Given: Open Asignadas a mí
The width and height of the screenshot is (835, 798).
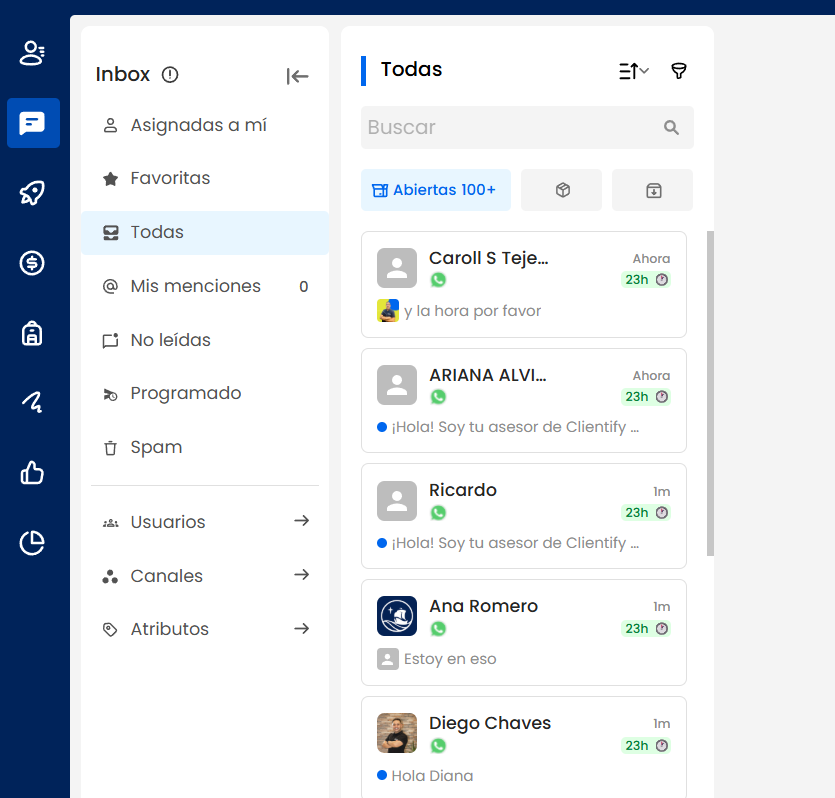Looking at the screenshot, I should tap(205, 125).
